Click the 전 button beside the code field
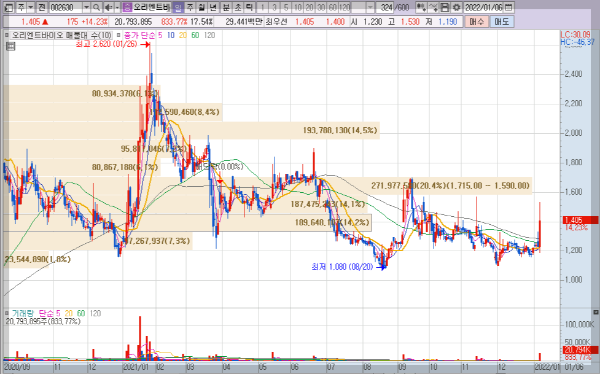Screen dimensions: 600x374 tap(41, 7)
